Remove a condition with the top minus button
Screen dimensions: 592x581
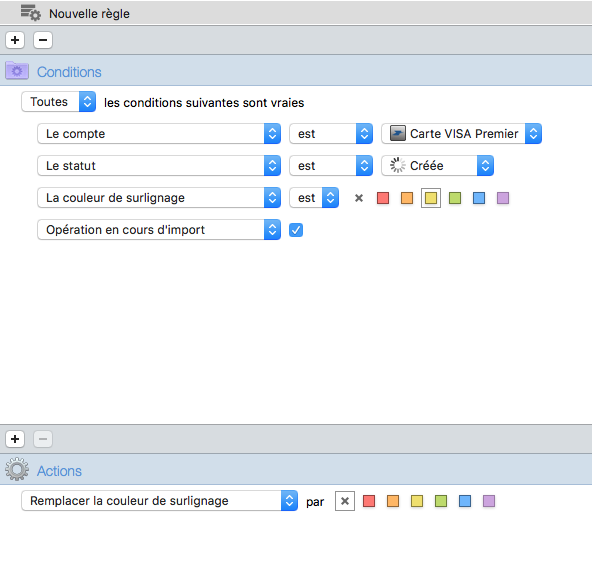[x=43, y=40]
